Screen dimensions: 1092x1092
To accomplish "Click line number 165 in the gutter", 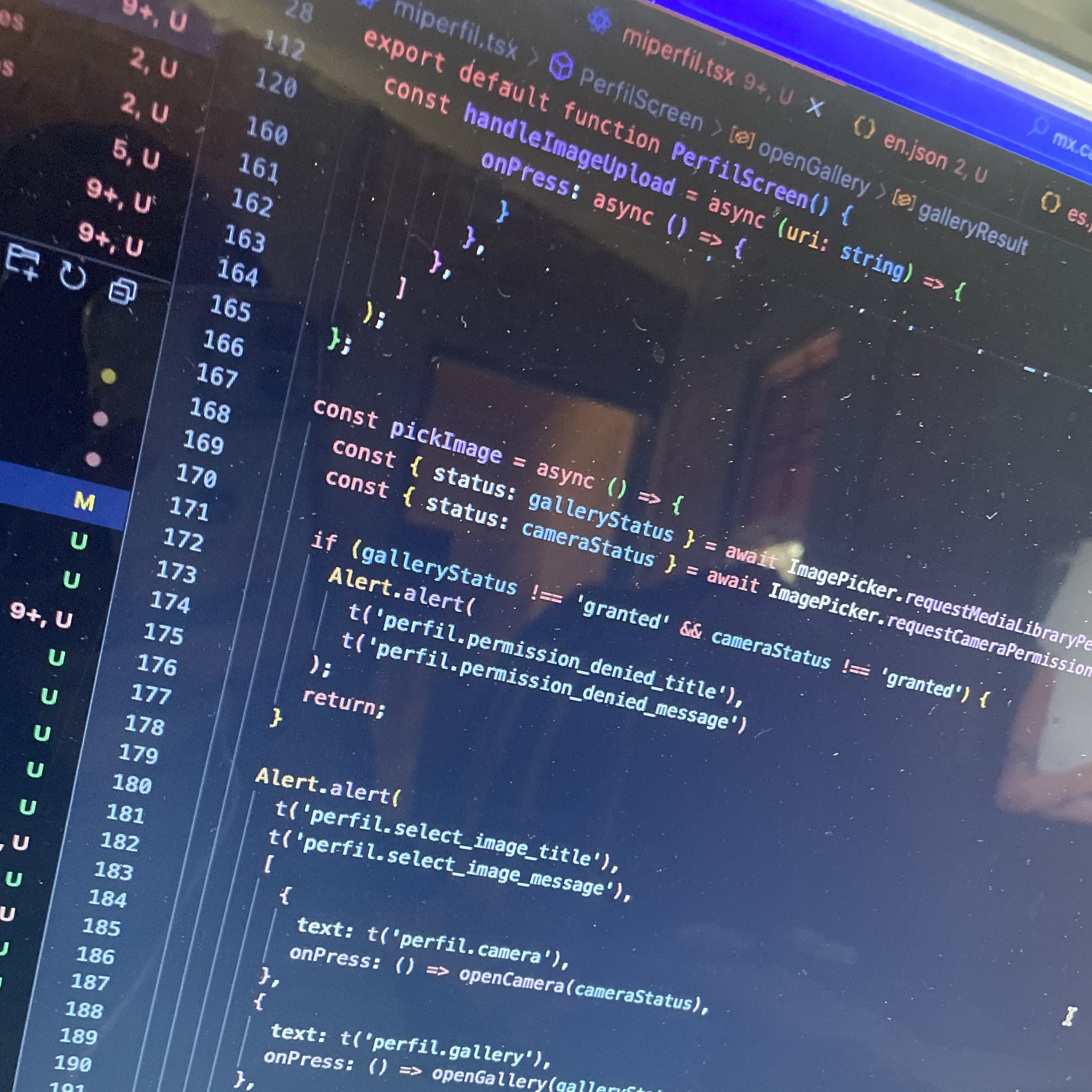I will click(231, 309).
